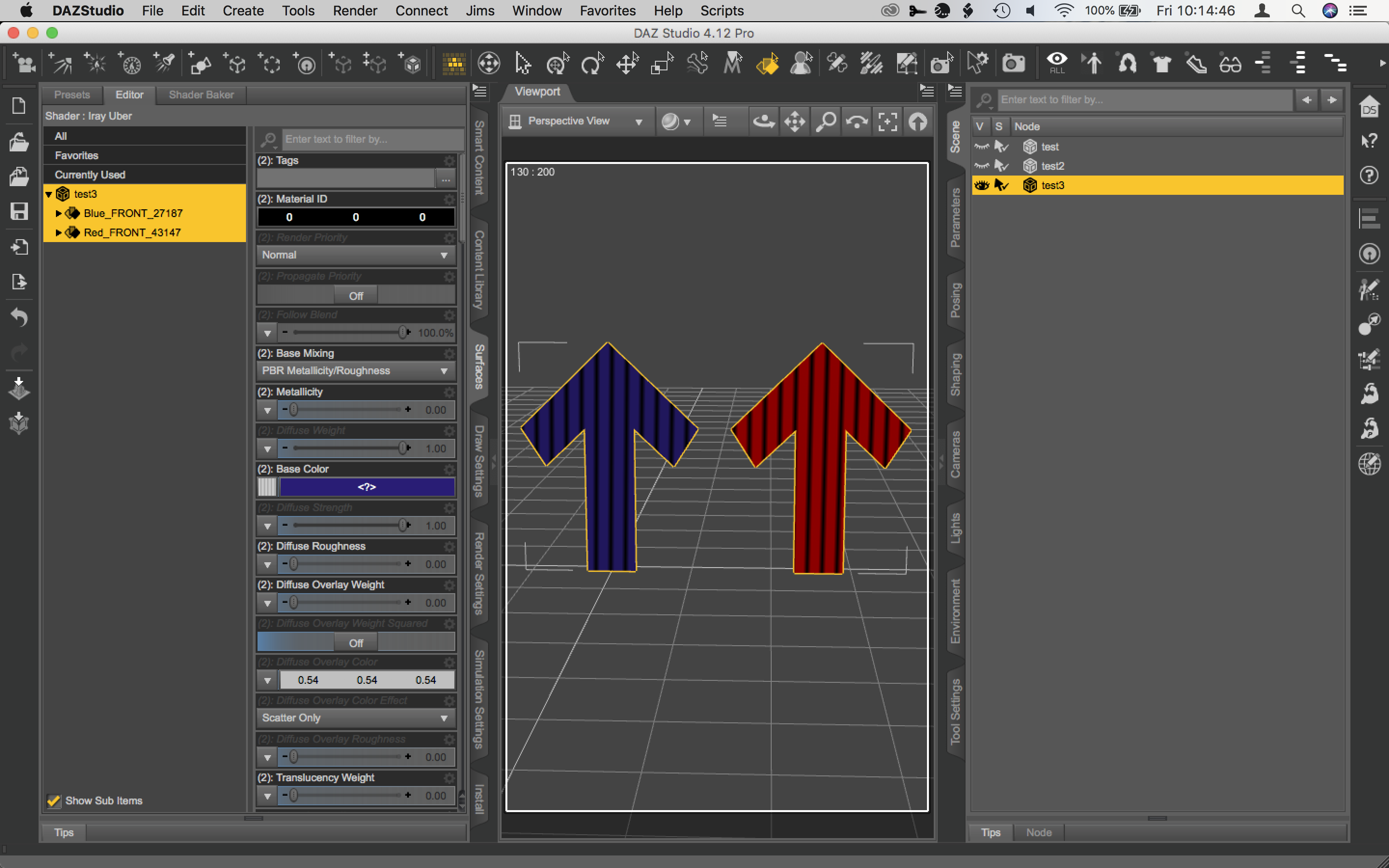The height and width of the screenshot is (868, 1389).
Task: Click the Base Color swatch
Action: [367, 486]
